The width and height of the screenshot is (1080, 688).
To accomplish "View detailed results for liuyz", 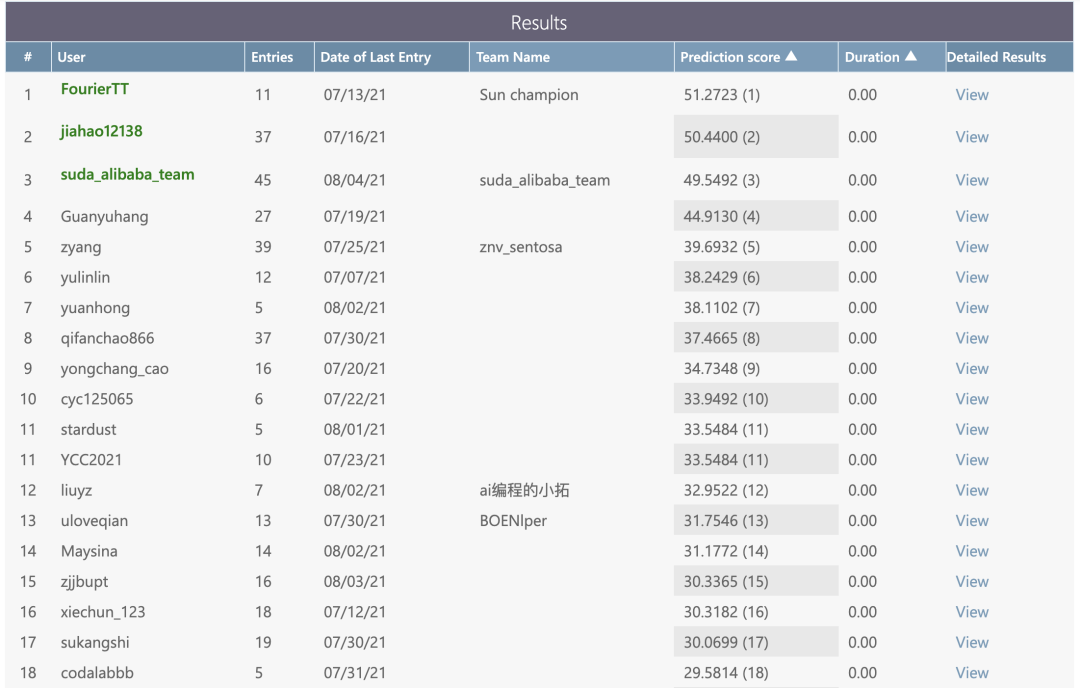I will pos(972,490).
